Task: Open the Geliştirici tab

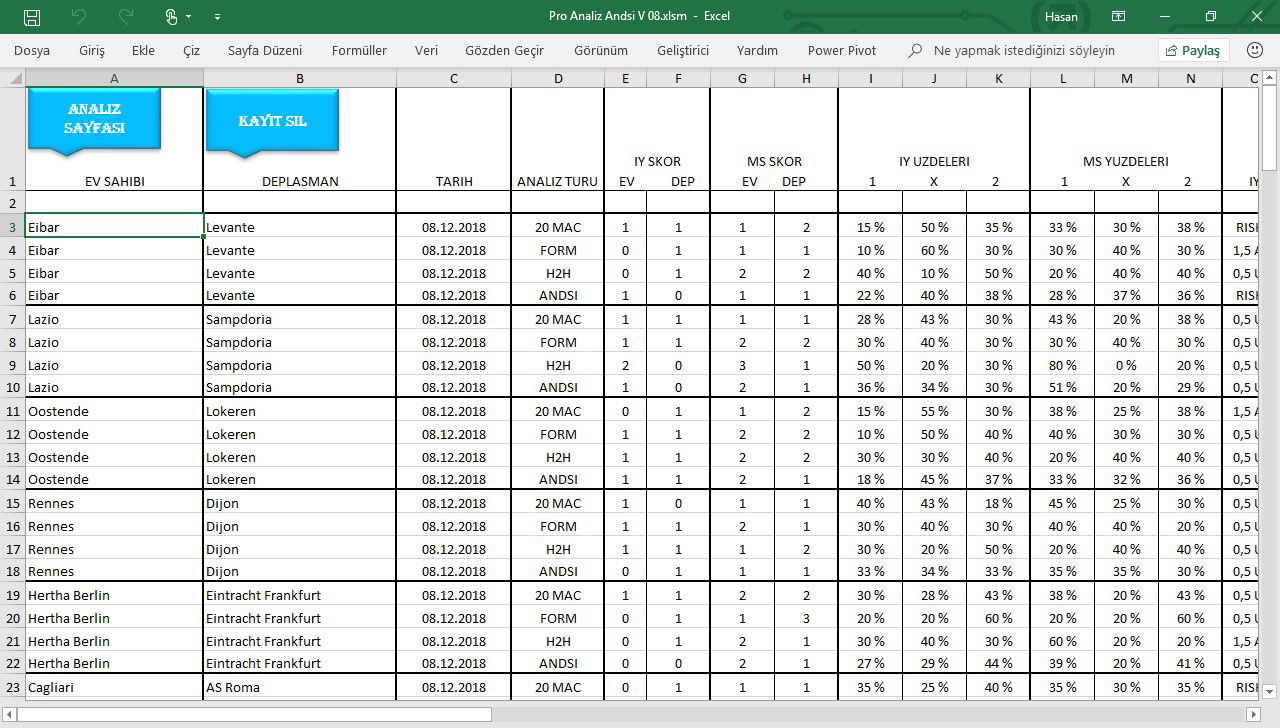Action: (x=683, y=50)
